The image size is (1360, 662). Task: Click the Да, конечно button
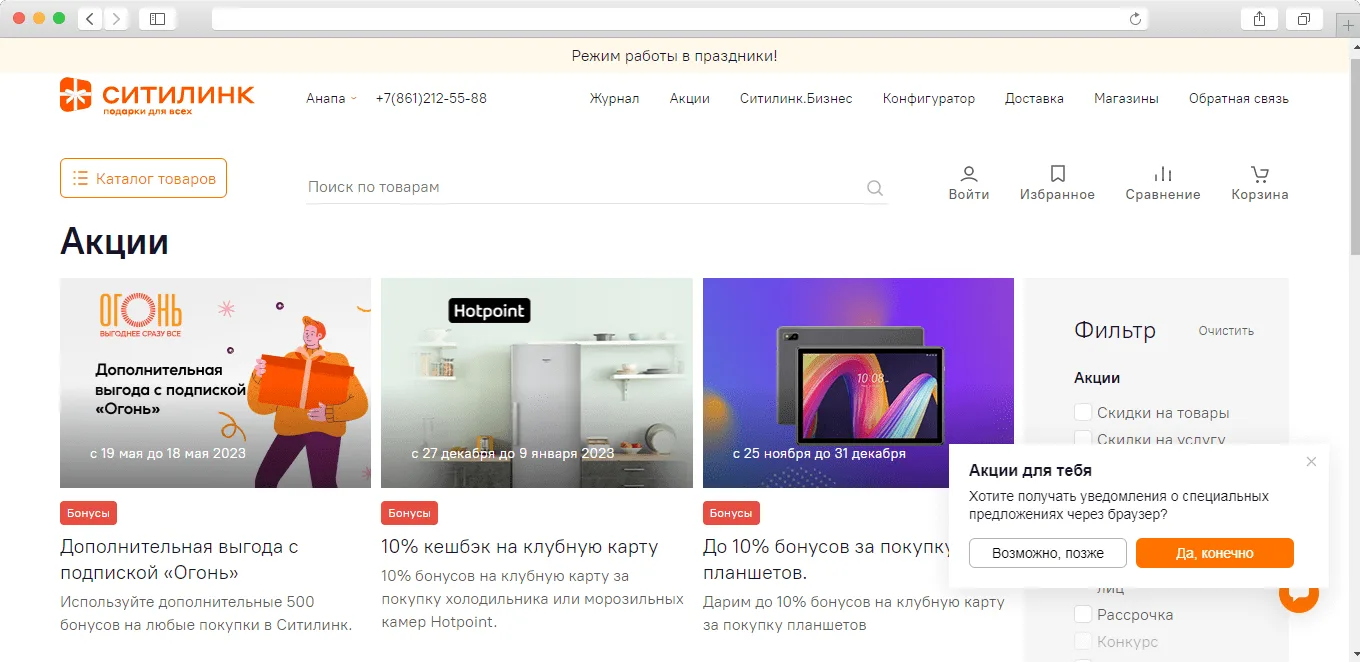(1215, 553)
